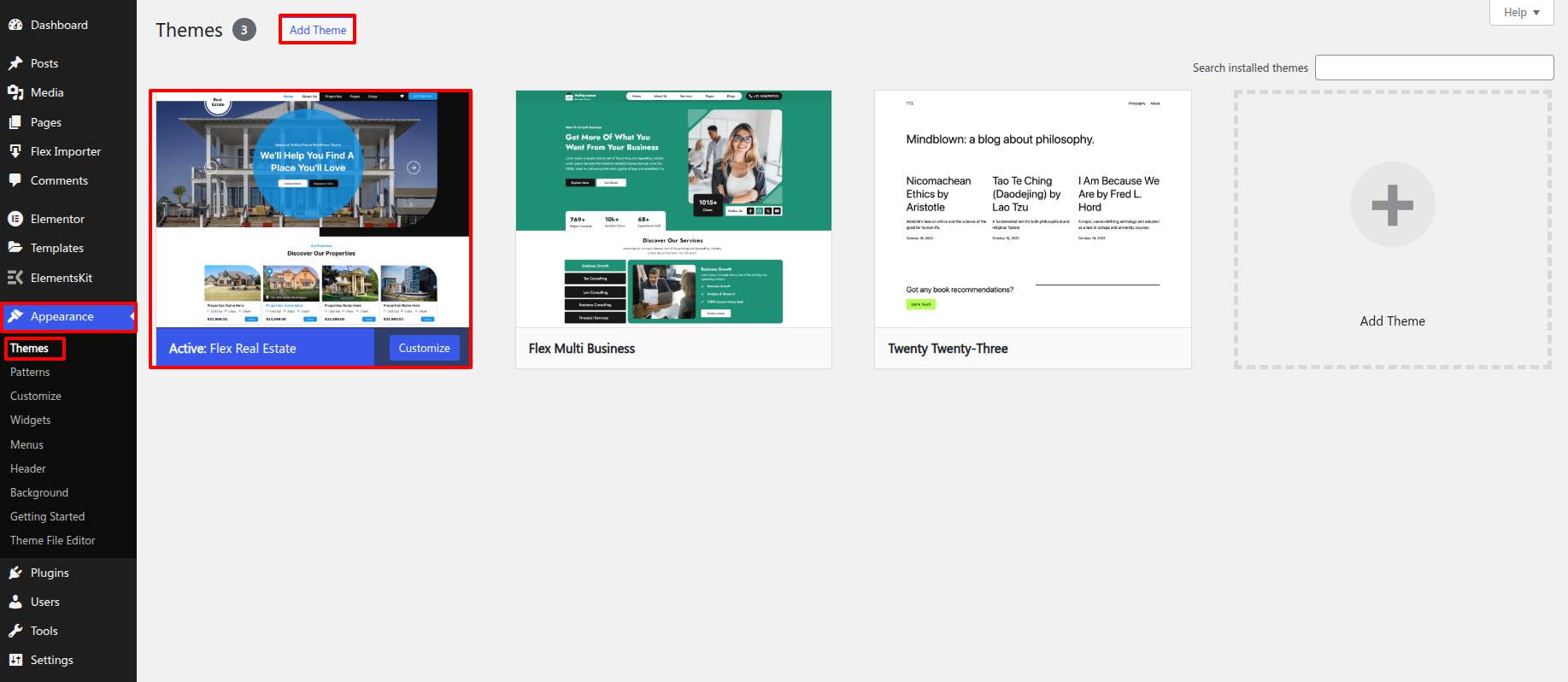
Task: Click the Elementor logo icon
Action: pos(15,219)
